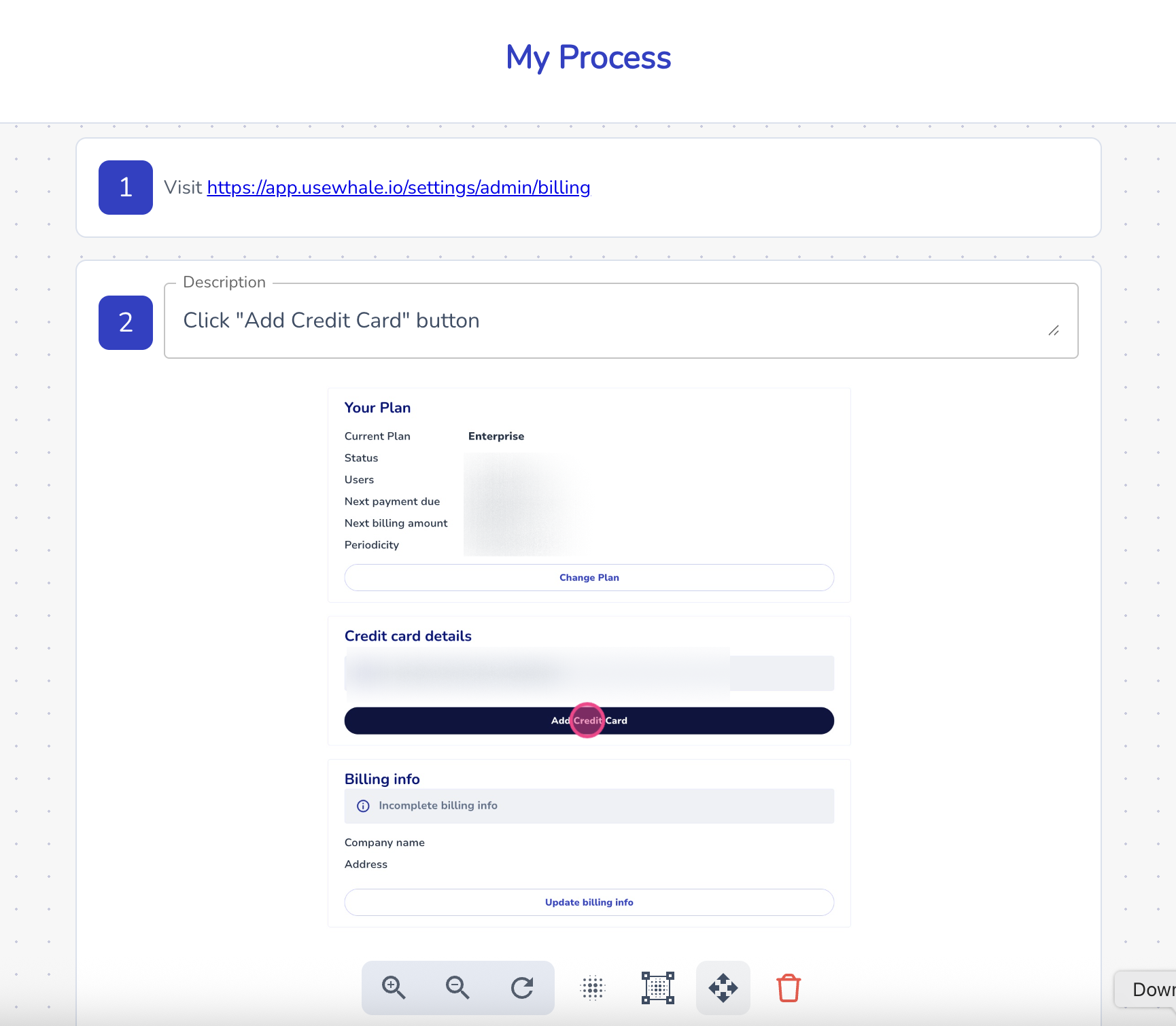The width and height of the screenshot is (1176, 1026).
Task: Click the screenshot image of billing page
Action: (x=589, y=658)
